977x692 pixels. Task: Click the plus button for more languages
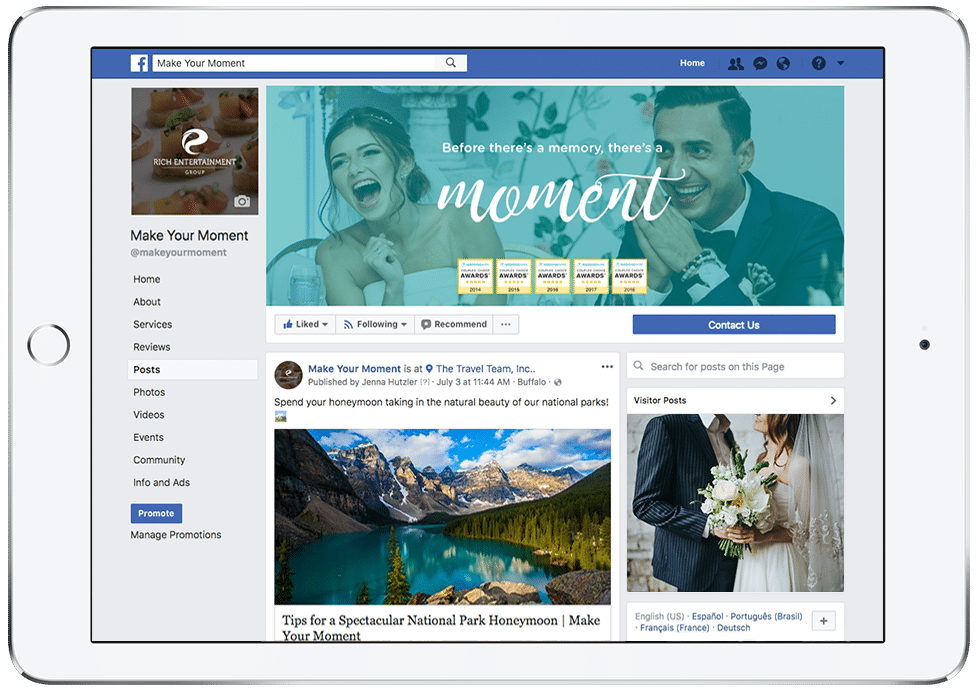(824, 620)
